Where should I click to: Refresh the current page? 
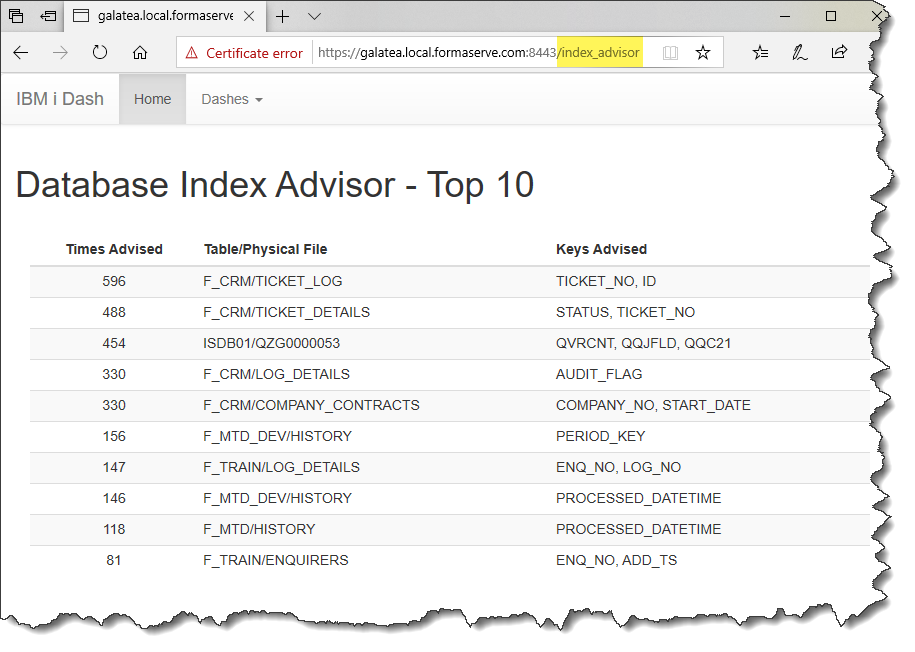tap(100, 53)
